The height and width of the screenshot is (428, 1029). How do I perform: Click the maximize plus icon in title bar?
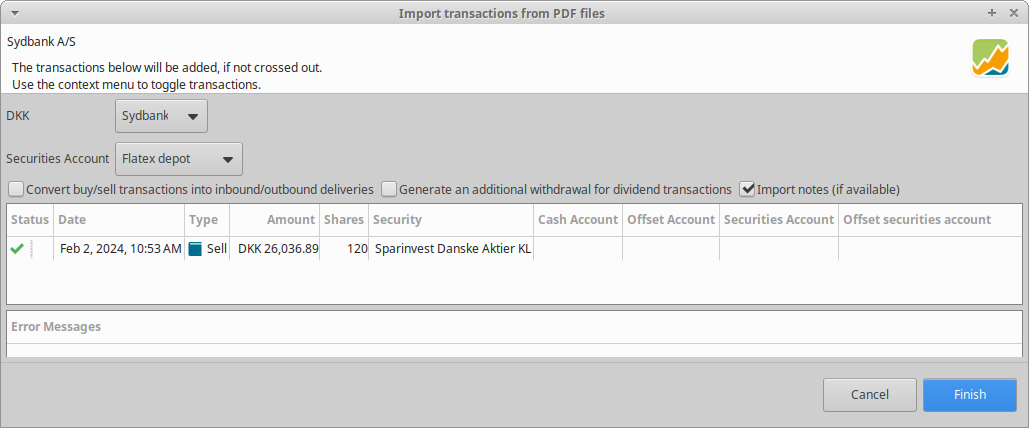point(992,13)
